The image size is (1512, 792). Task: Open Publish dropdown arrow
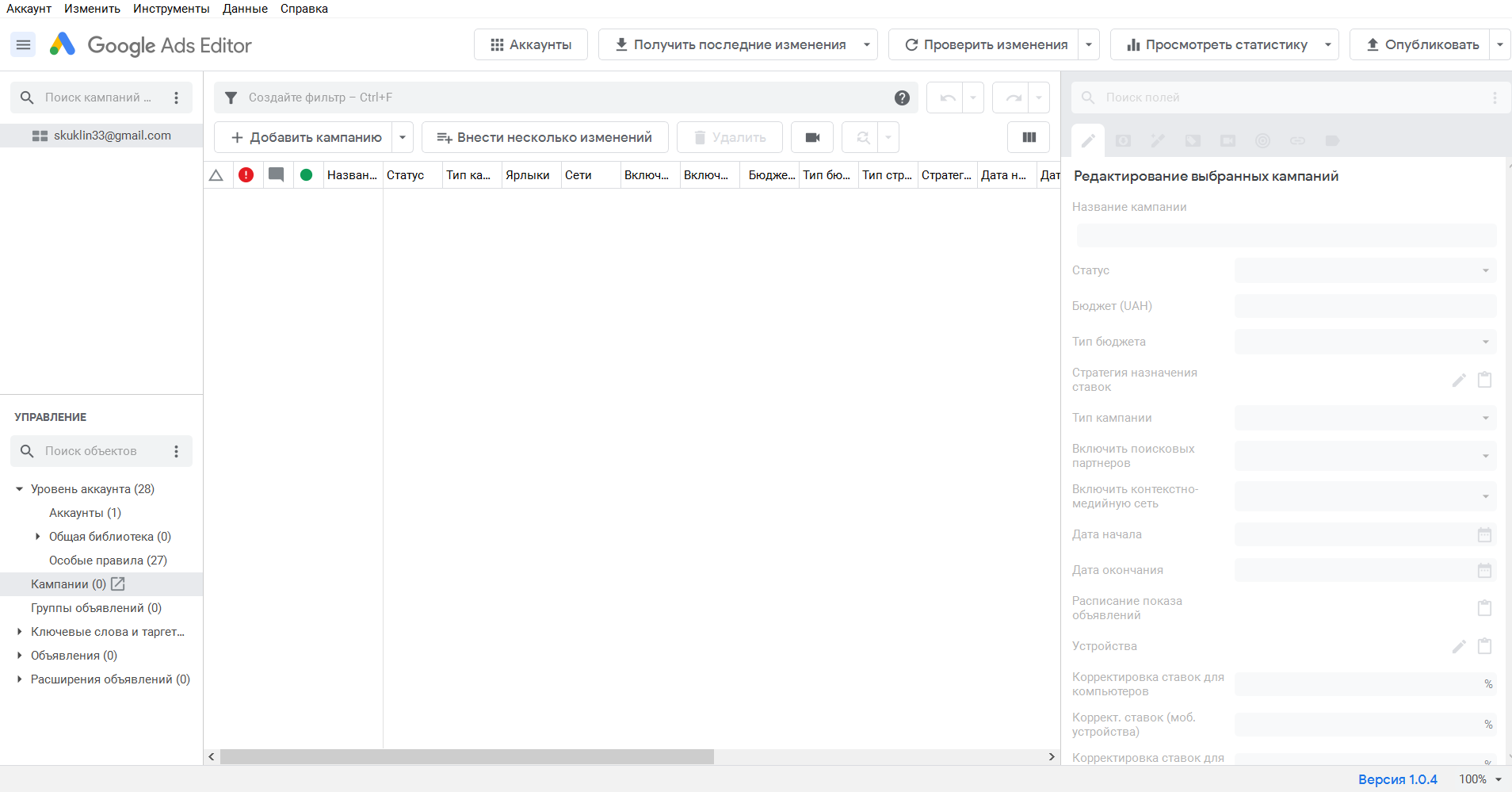click(1500, 45)
